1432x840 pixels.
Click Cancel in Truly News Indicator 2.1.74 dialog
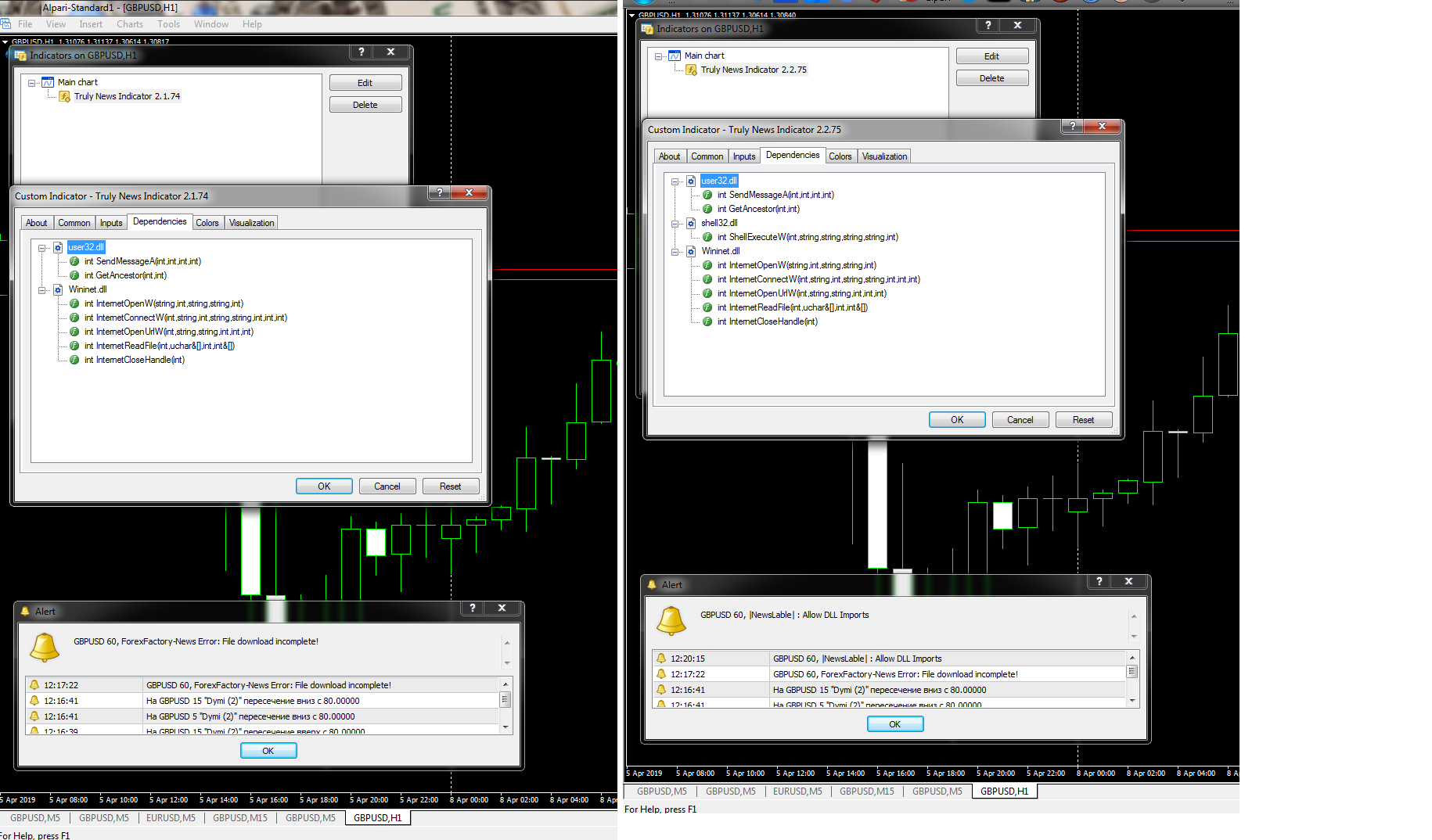click(387, 486)
